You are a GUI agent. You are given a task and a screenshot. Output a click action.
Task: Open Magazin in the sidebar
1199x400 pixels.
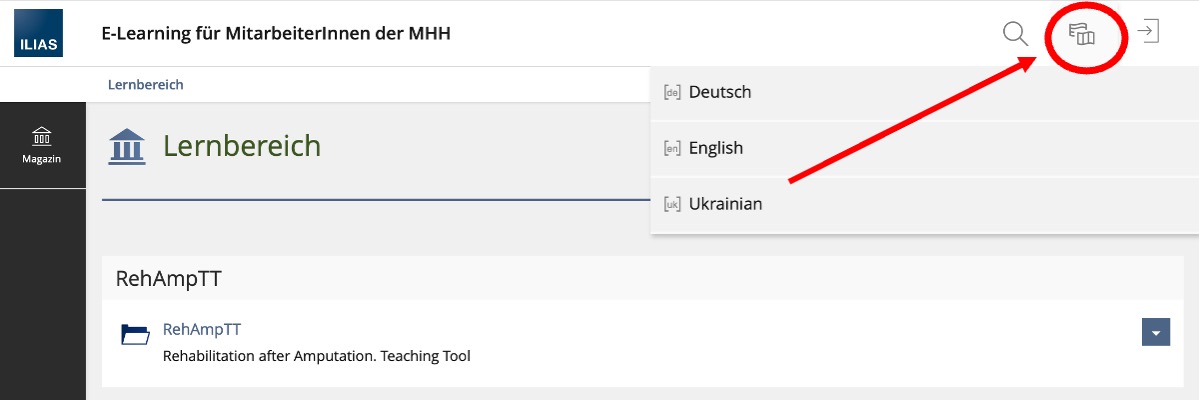coord(42,145)
